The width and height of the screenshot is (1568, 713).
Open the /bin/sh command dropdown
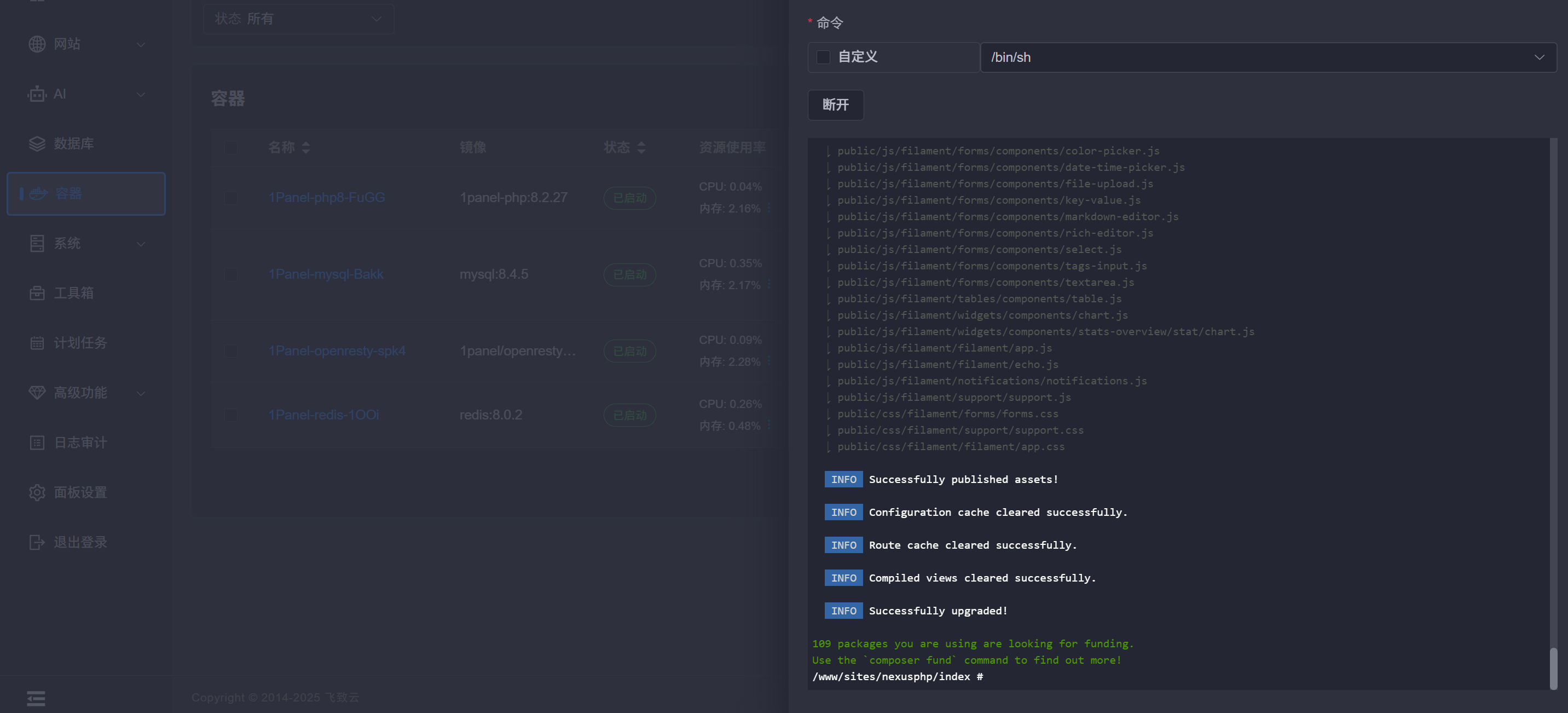click(1268, 58)
